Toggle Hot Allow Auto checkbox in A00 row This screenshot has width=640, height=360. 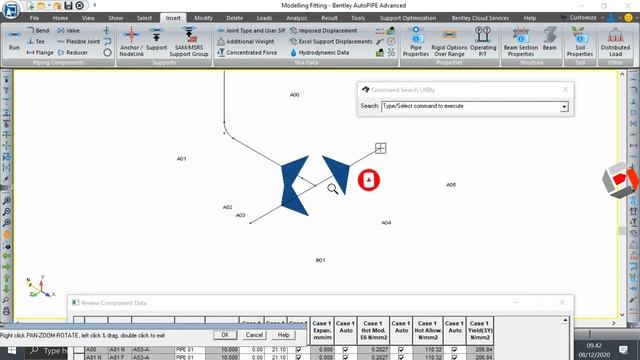pos(400,350)
